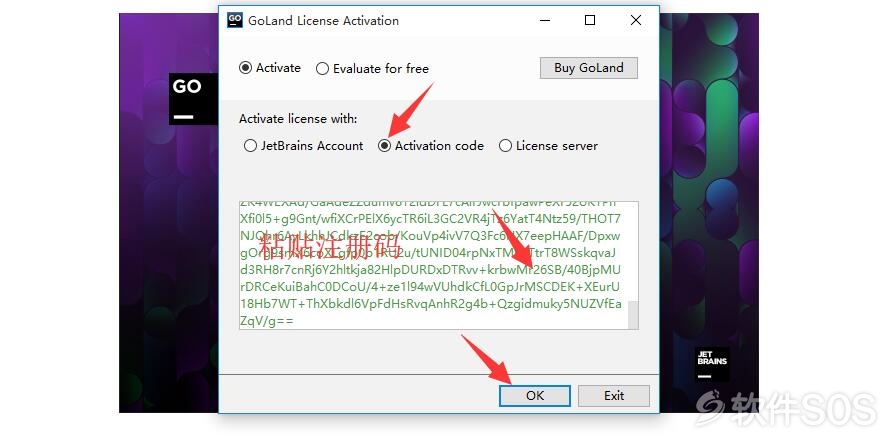This screenshot has width=890, height=436.
Task: Select JetBrains Account license method
Action: point(304,146)
